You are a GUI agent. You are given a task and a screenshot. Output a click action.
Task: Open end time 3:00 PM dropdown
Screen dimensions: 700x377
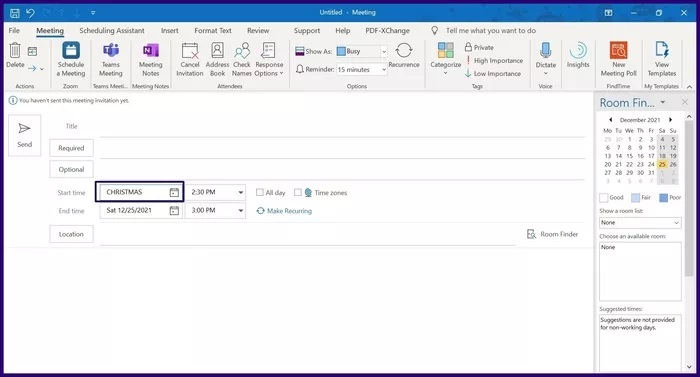point(241,210)
